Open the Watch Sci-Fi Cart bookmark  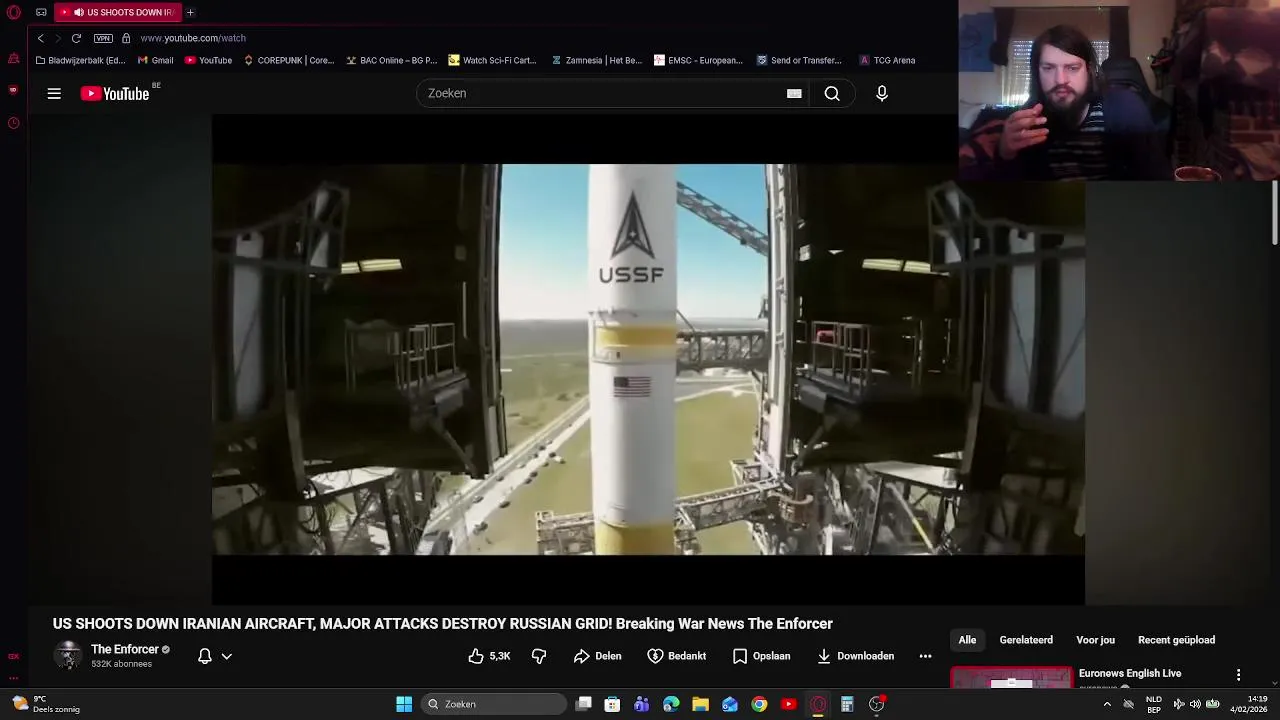[x=493, y=60]
